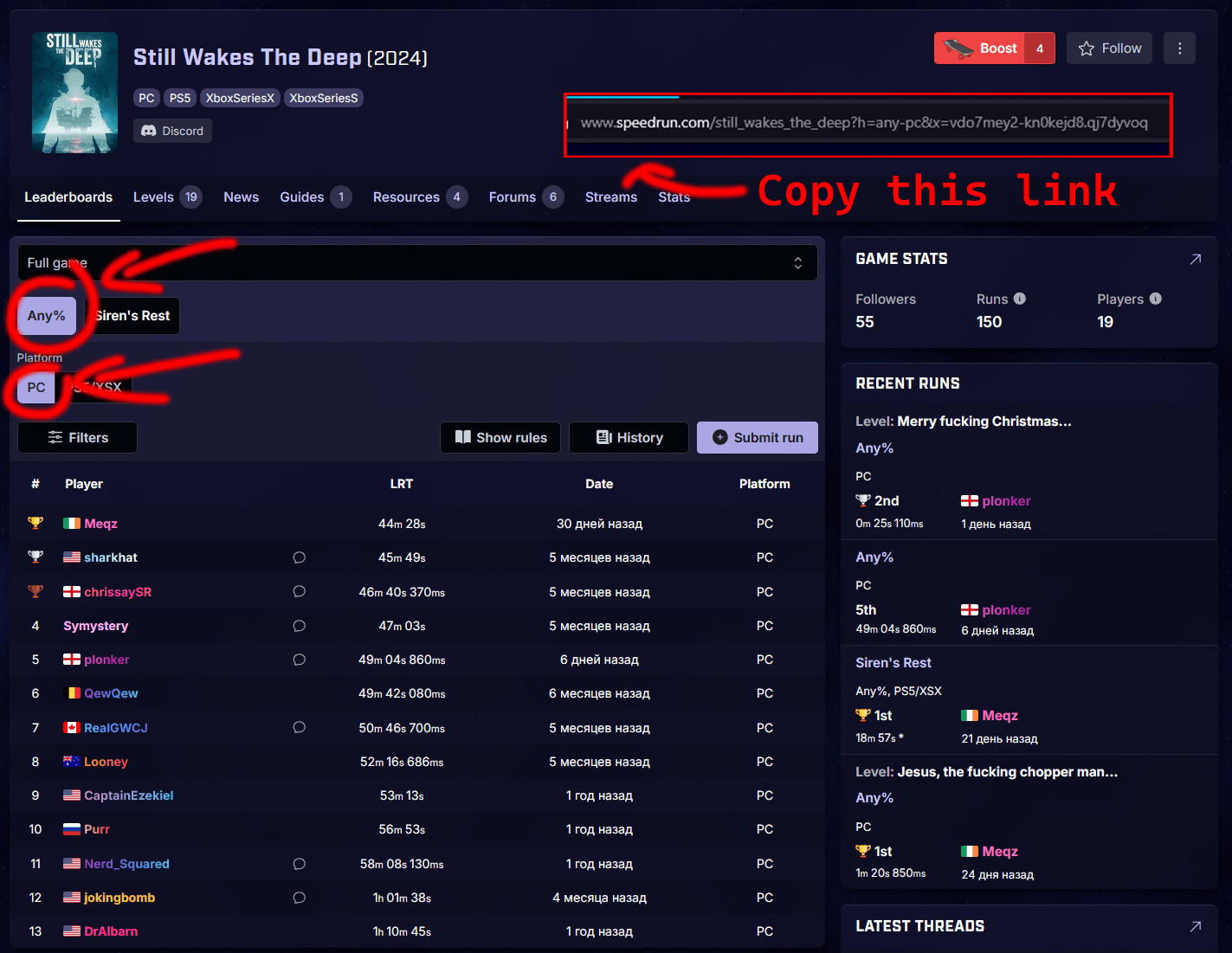Click the comment bubble next to sharkhat
1232x953 pixels.
click(x=299, y=557)
